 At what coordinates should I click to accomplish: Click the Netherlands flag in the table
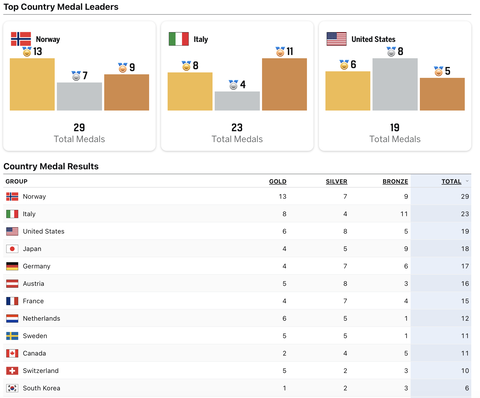(x=12, y=318)
